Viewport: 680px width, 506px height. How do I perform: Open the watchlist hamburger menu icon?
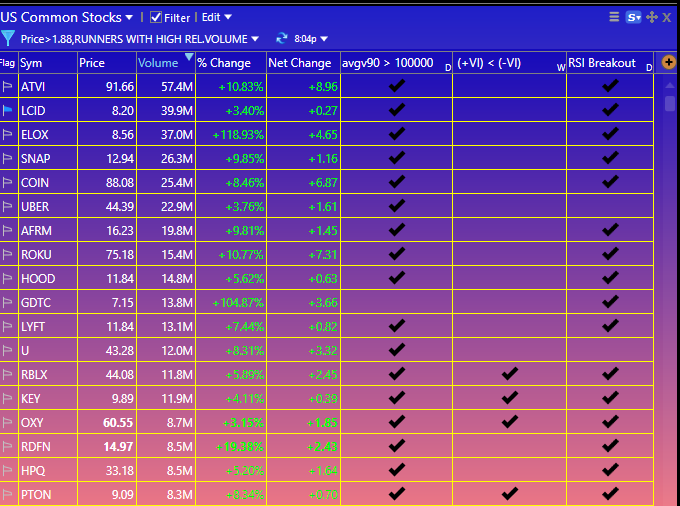tap(614, 17)
